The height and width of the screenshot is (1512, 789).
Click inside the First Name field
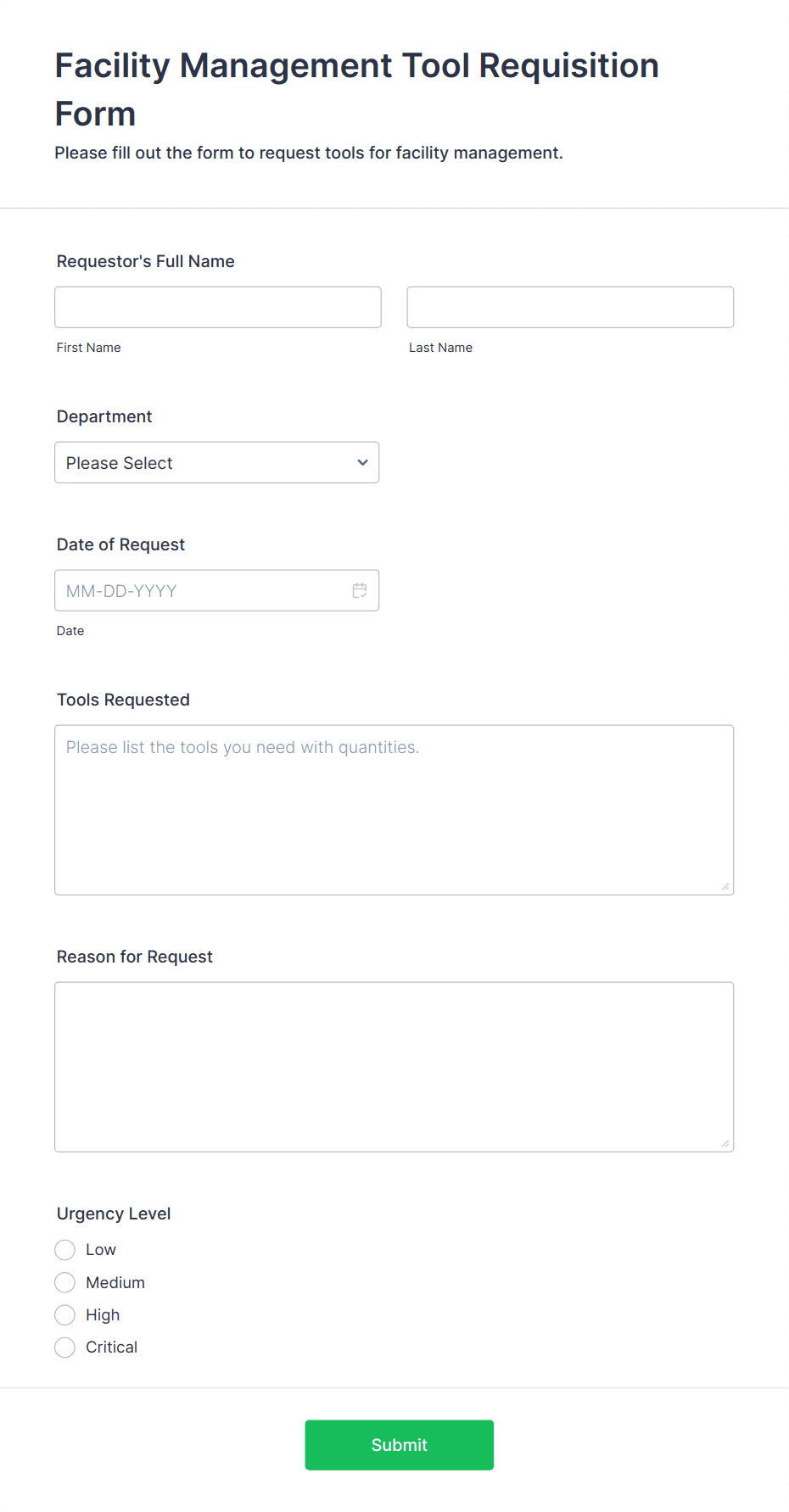(217, 306)
